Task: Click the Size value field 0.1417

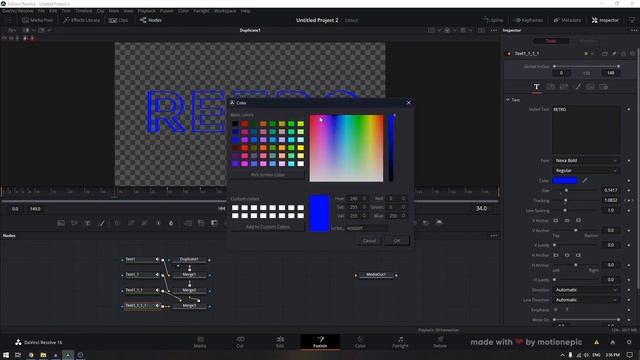Action: tap(611, 190)
